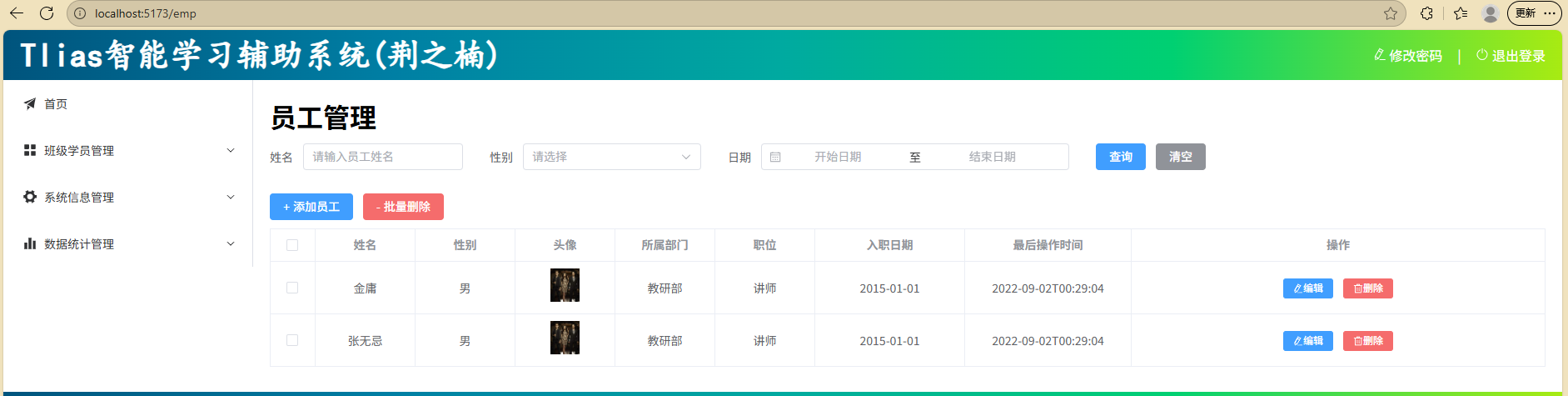Click the 退出登录 power icon link
Viewport: 1568px width, 396px height.
pos(1511,56)
